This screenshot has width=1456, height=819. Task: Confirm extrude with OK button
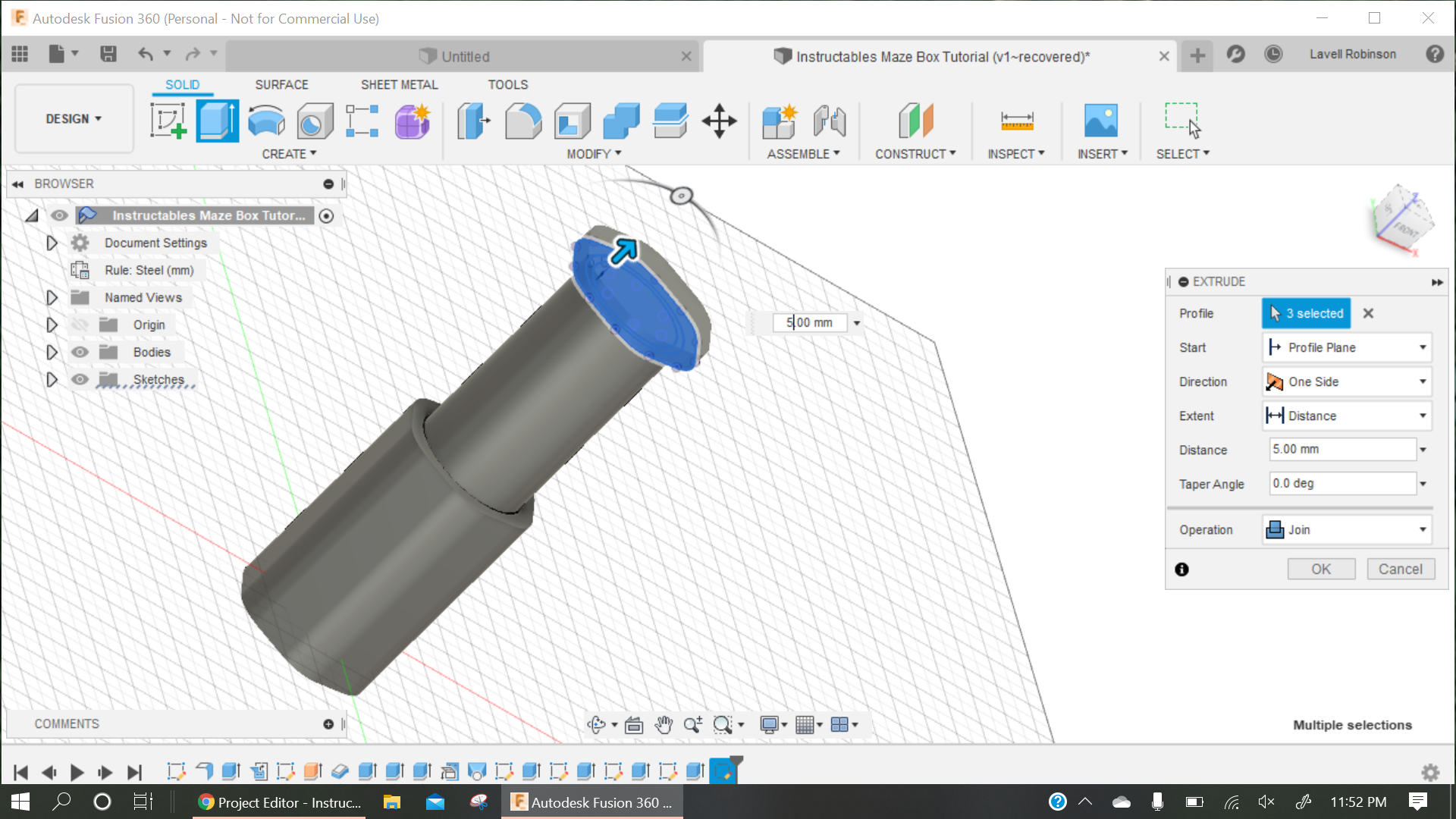(1321, 569)
